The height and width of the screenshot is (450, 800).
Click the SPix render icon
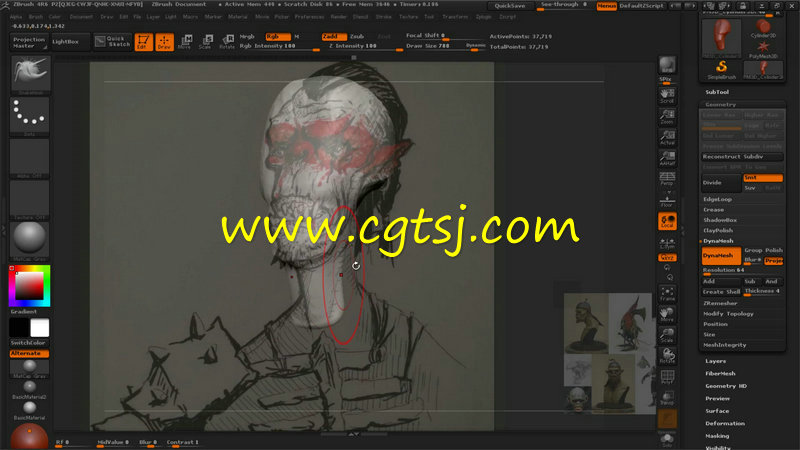coord(667,68)
